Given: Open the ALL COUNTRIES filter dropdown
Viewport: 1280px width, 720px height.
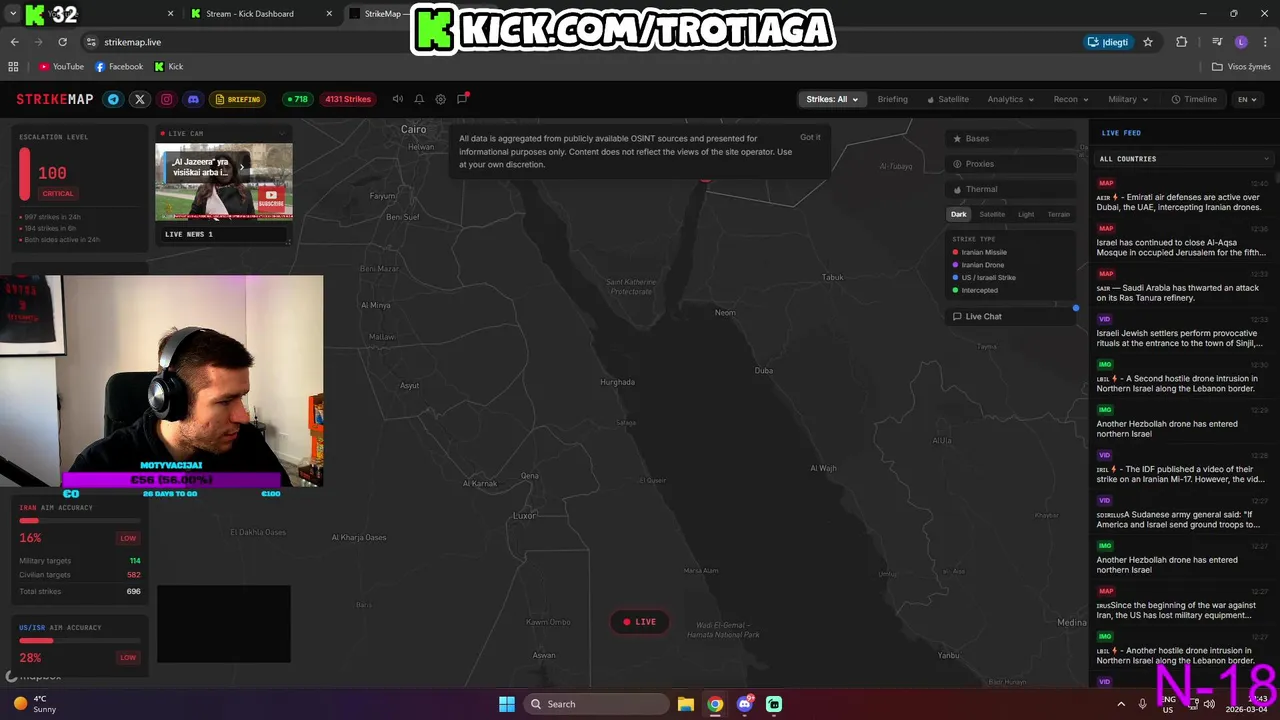Looking at the screenshot, I should (x=1184, y=158).
